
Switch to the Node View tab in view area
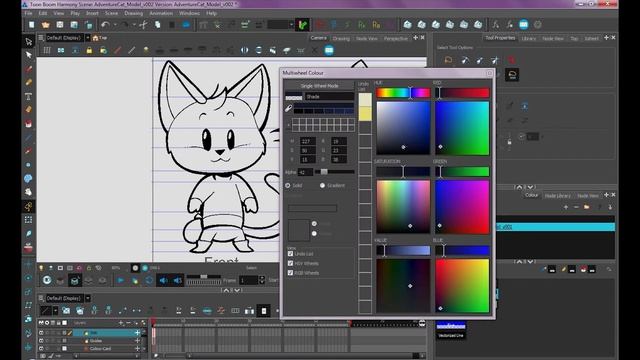[367, 38]
